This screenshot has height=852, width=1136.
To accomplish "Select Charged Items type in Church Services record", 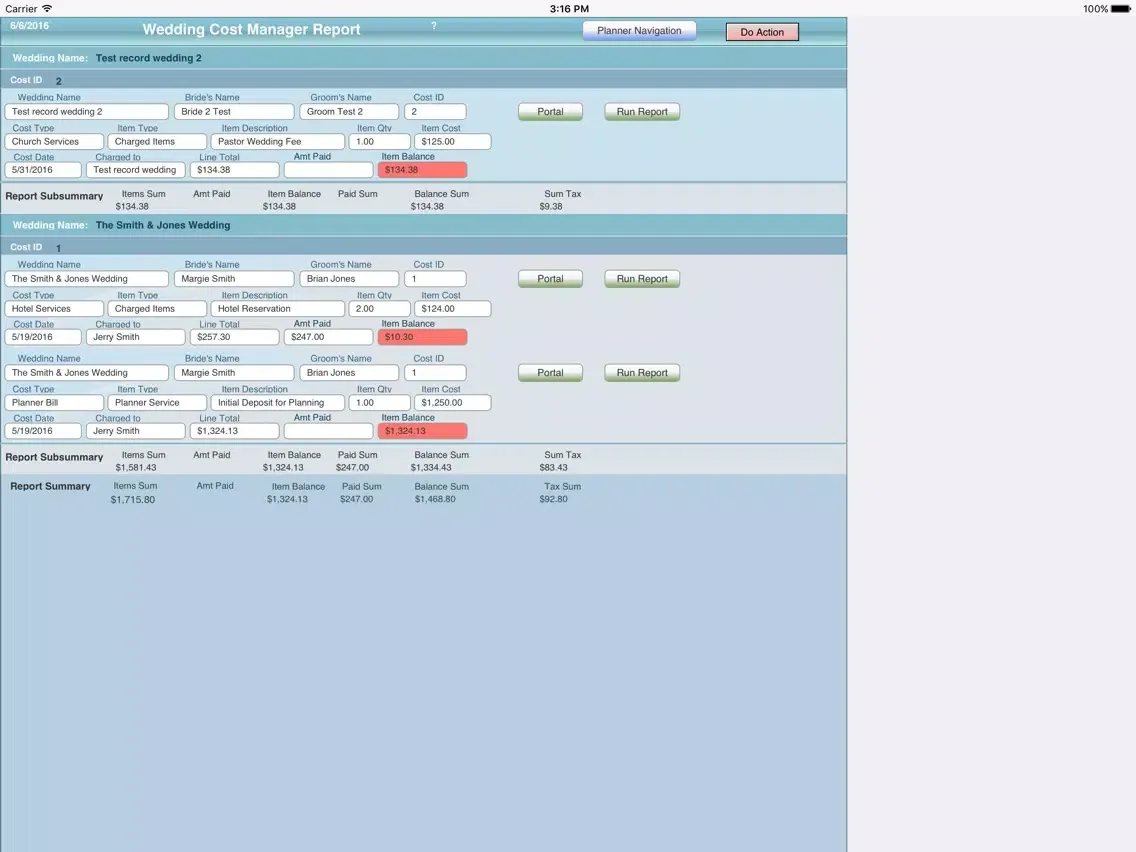I will pos(157,141).
